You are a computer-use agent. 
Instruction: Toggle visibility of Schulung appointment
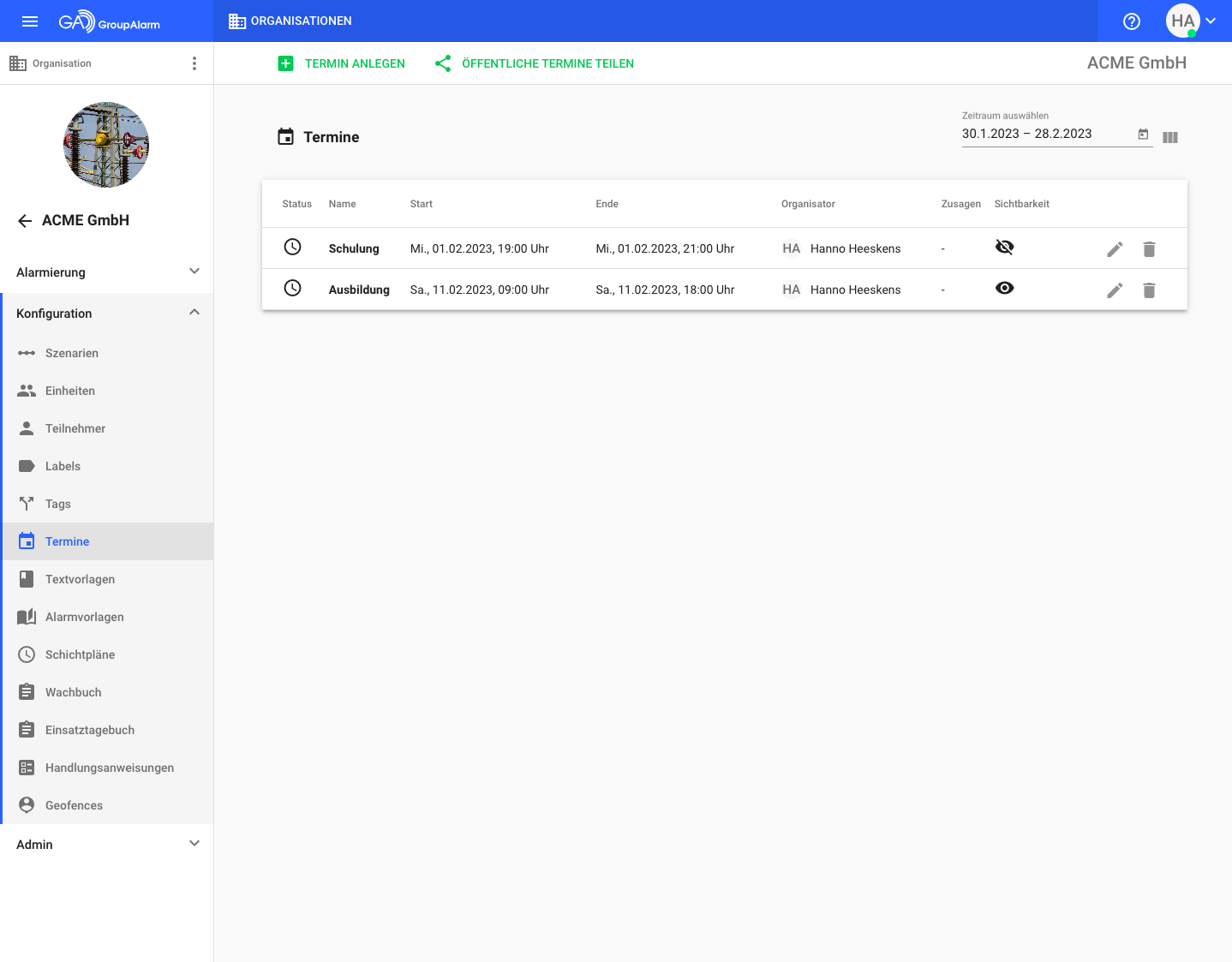coord(1004,248)
